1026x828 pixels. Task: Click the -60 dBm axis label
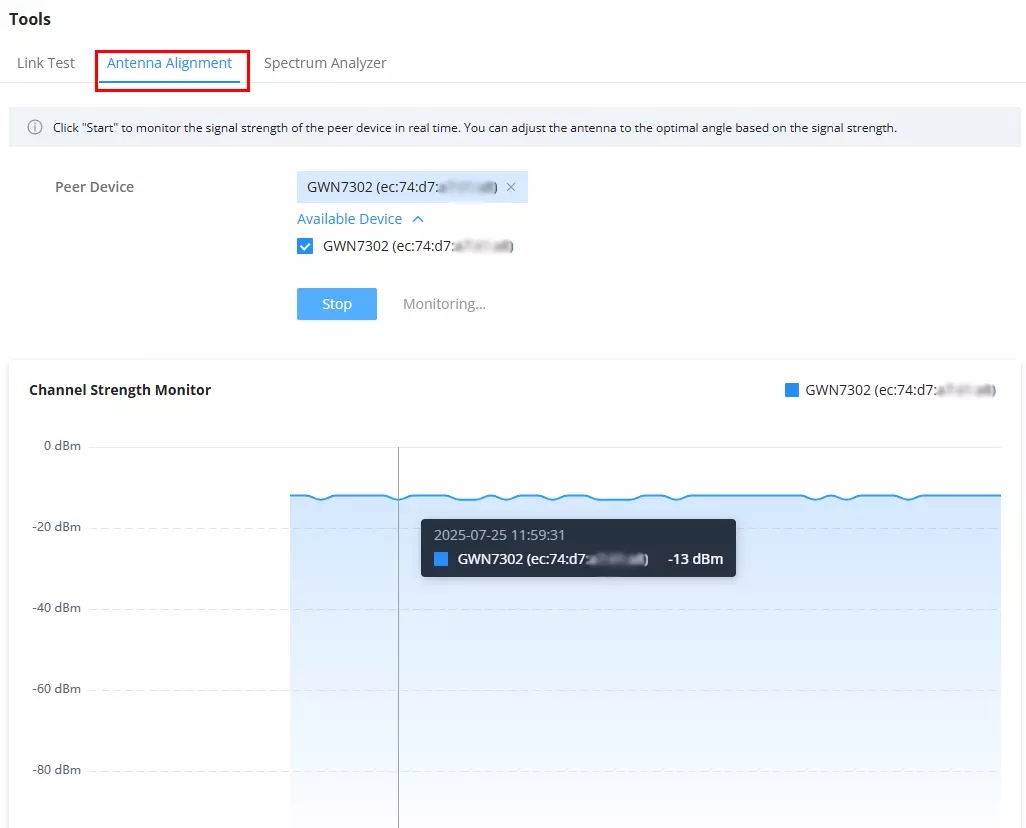pyautogui.click(x=57, y=689)
